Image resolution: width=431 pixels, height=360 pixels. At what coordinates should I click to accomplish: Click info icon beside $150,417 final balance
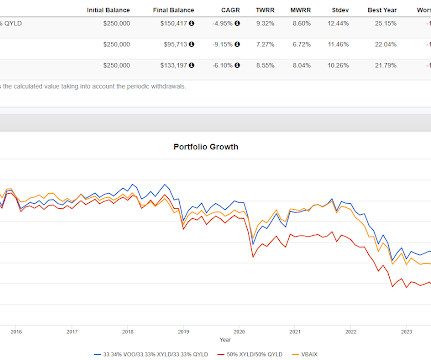pos(191,23)
